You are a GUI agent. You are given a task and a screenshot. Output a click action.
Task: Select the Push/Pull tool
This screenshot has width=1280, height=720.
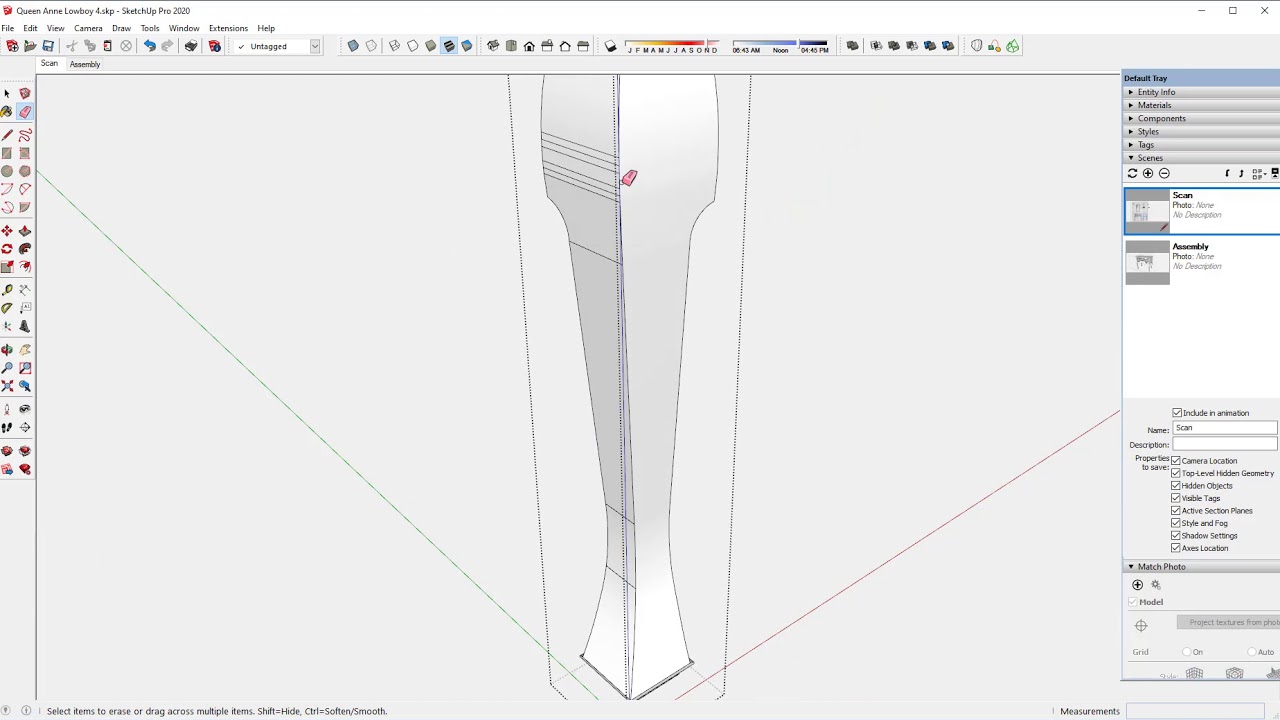[25, 231]
